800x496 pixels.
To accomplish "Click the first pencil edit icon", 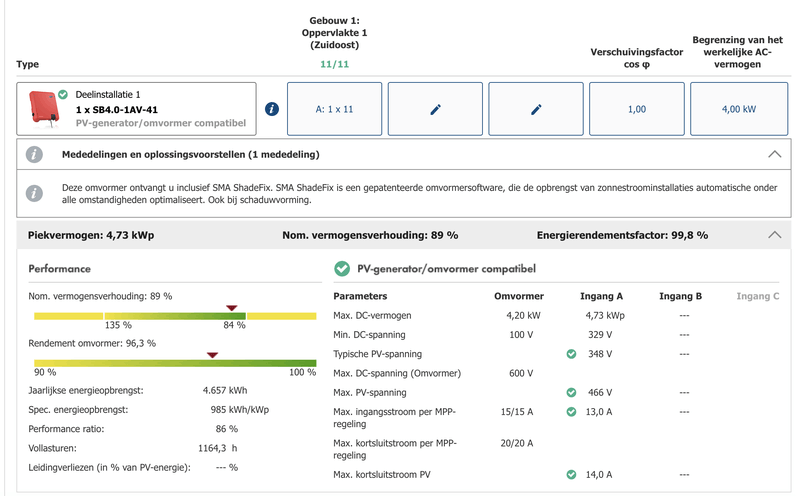I will [x=435, y=110].
